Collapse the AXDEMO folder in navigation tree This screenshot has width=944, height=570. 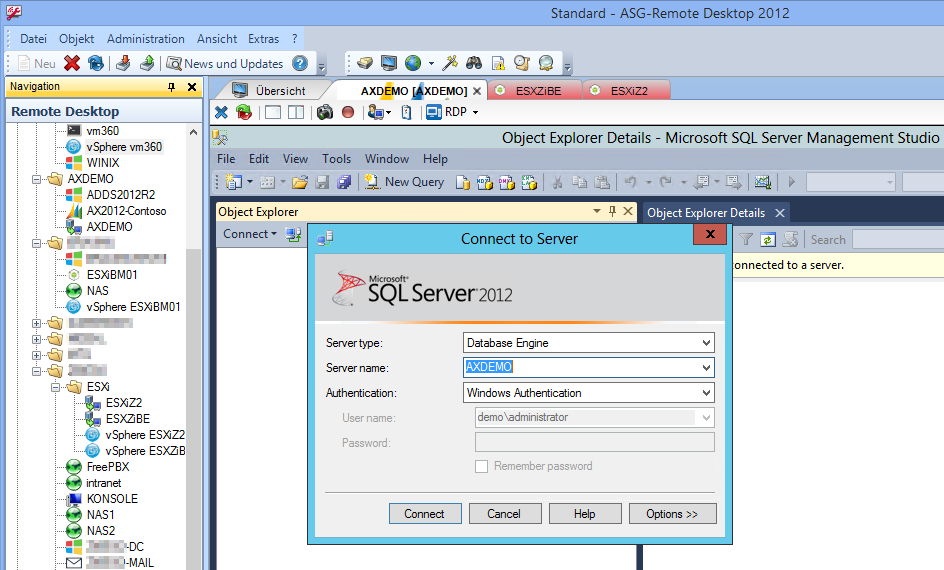coord(37,179)
